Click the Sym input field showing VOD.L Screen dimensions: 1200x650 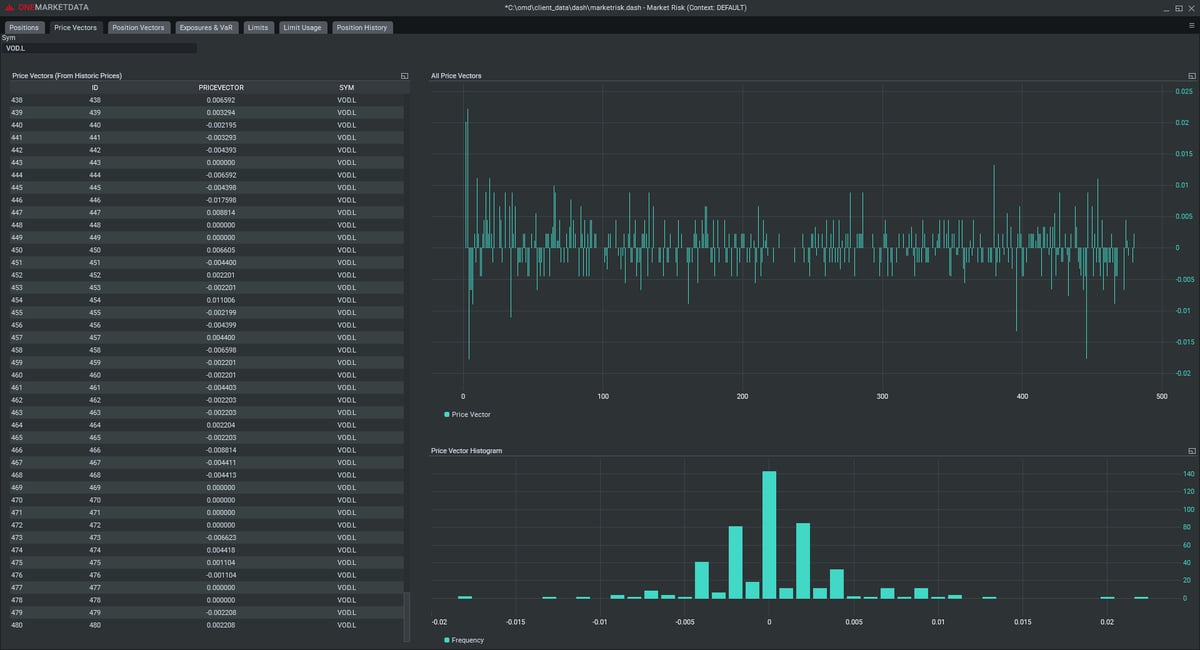tap(100, 48)
